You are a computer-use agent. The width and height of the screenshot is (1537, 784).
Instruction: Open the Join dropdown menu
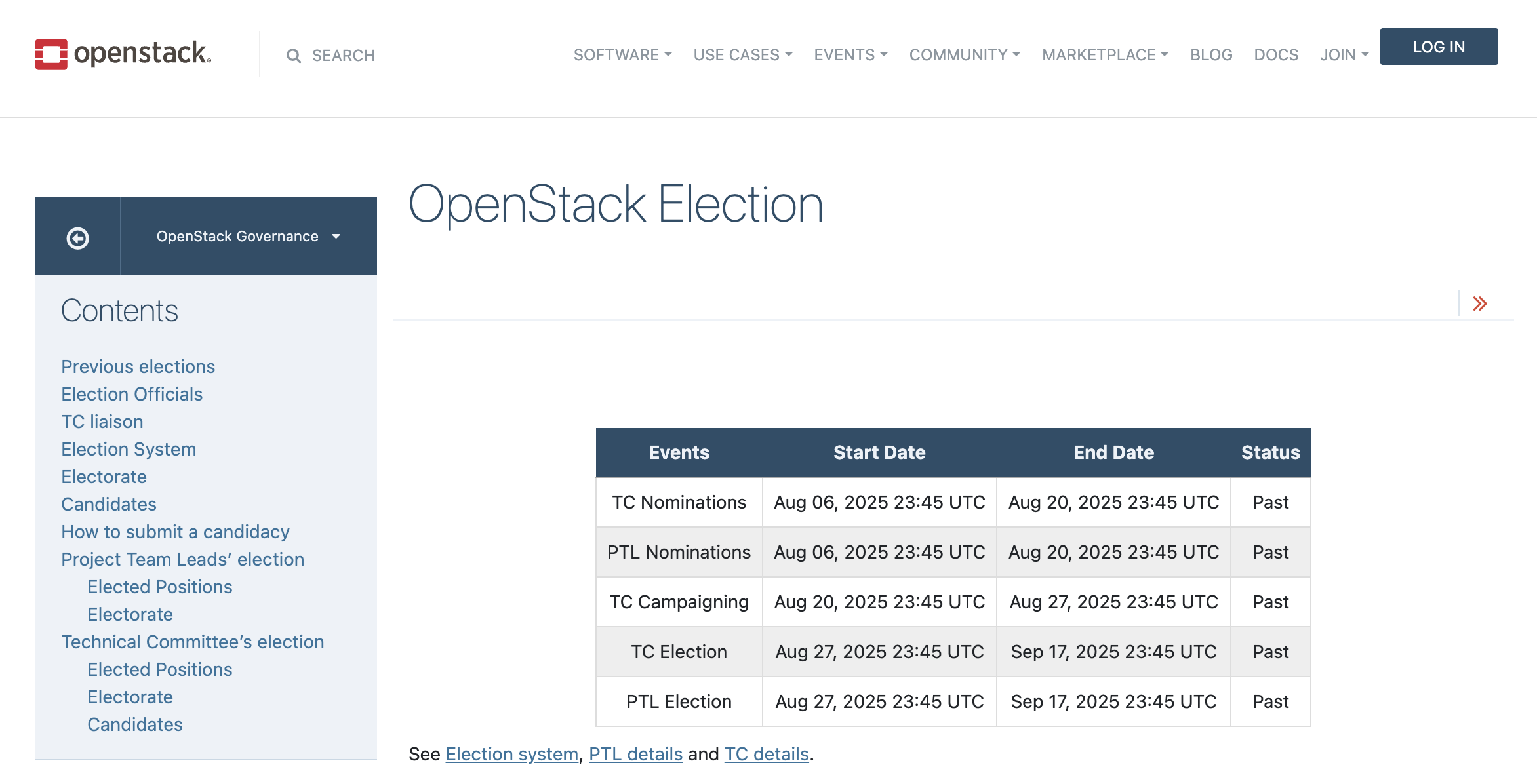pos(1344,55)
